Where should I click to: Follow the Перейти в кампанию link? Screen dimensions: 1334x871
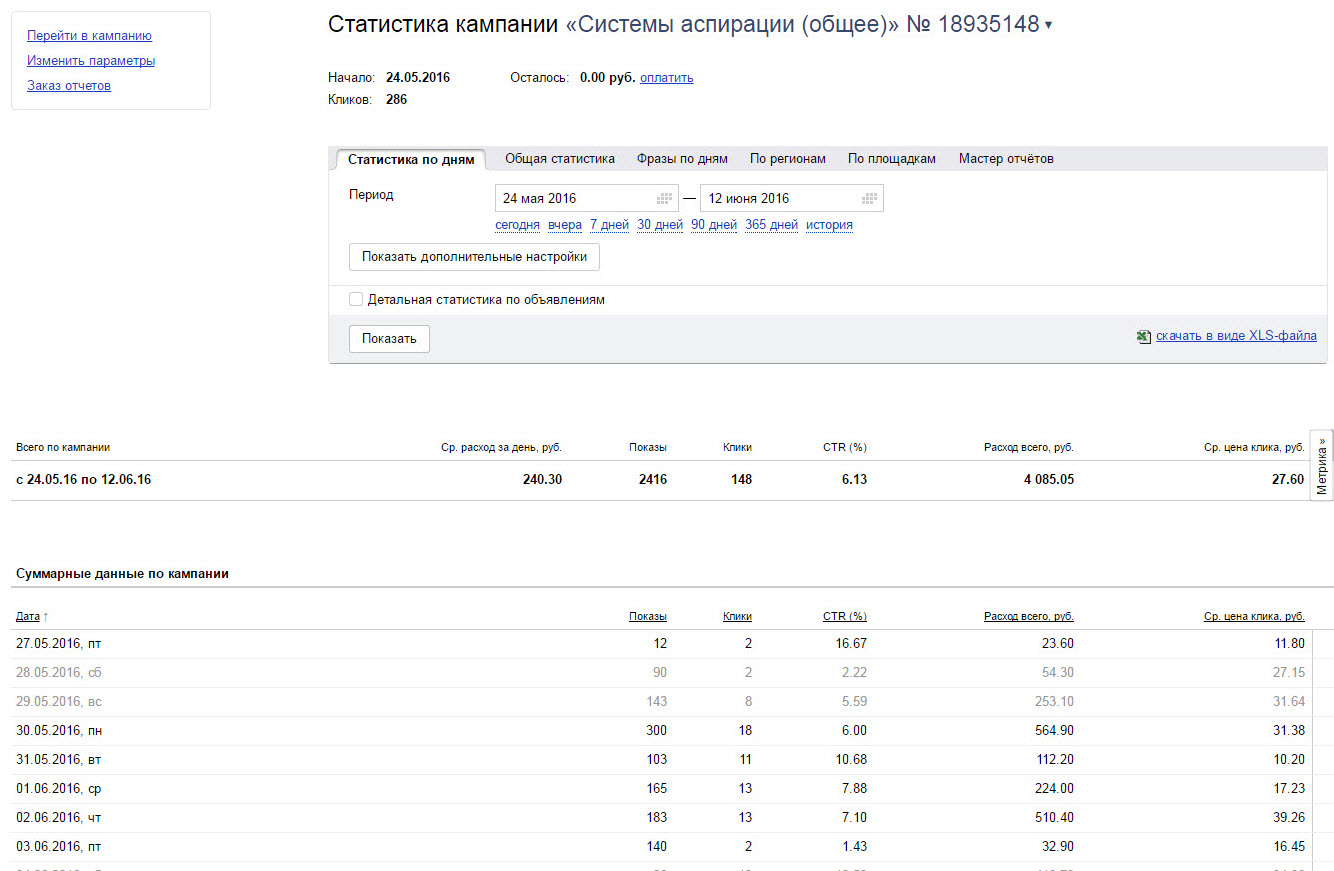tap(89, 36)
